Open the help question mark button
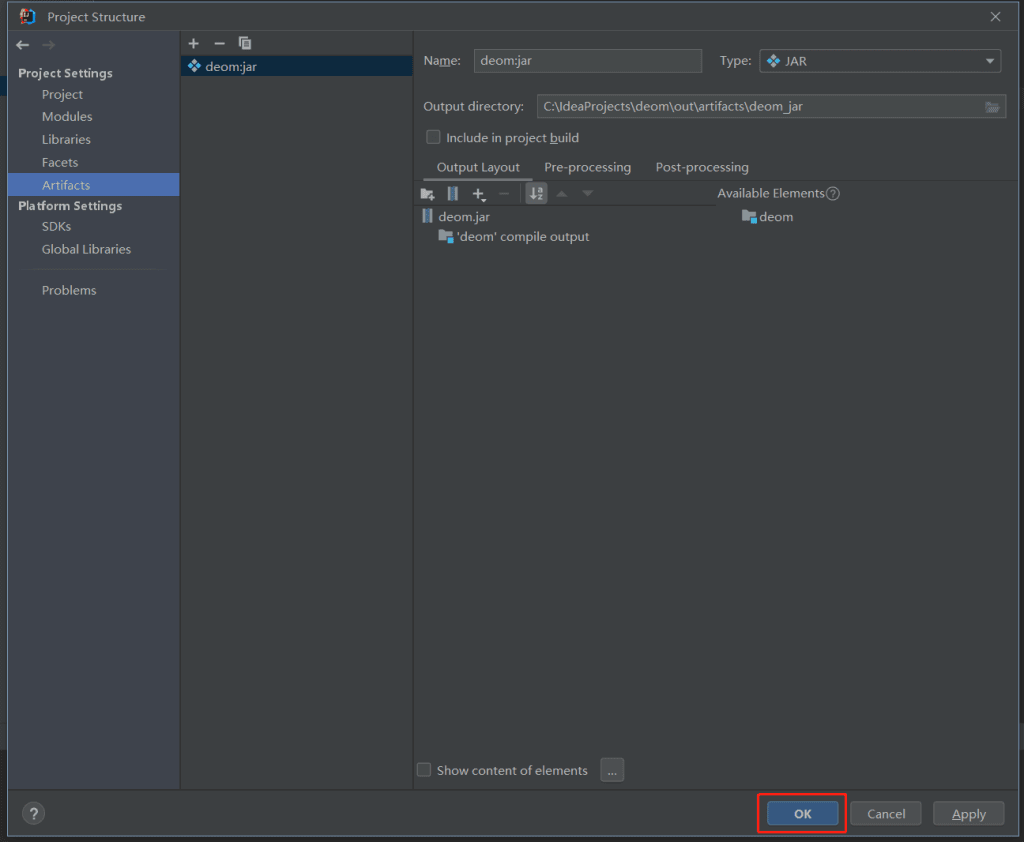The height and width of the screenshot is (842, 1024). pyautogui.click(x=34, y=813)
